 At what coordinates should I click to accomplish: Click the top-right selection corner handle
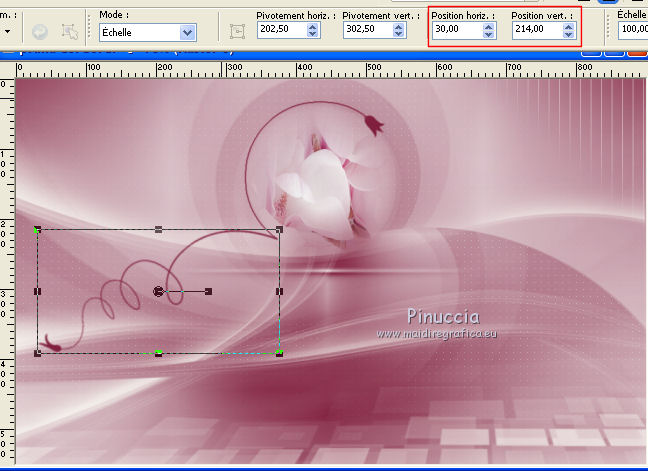coord(279,229)
